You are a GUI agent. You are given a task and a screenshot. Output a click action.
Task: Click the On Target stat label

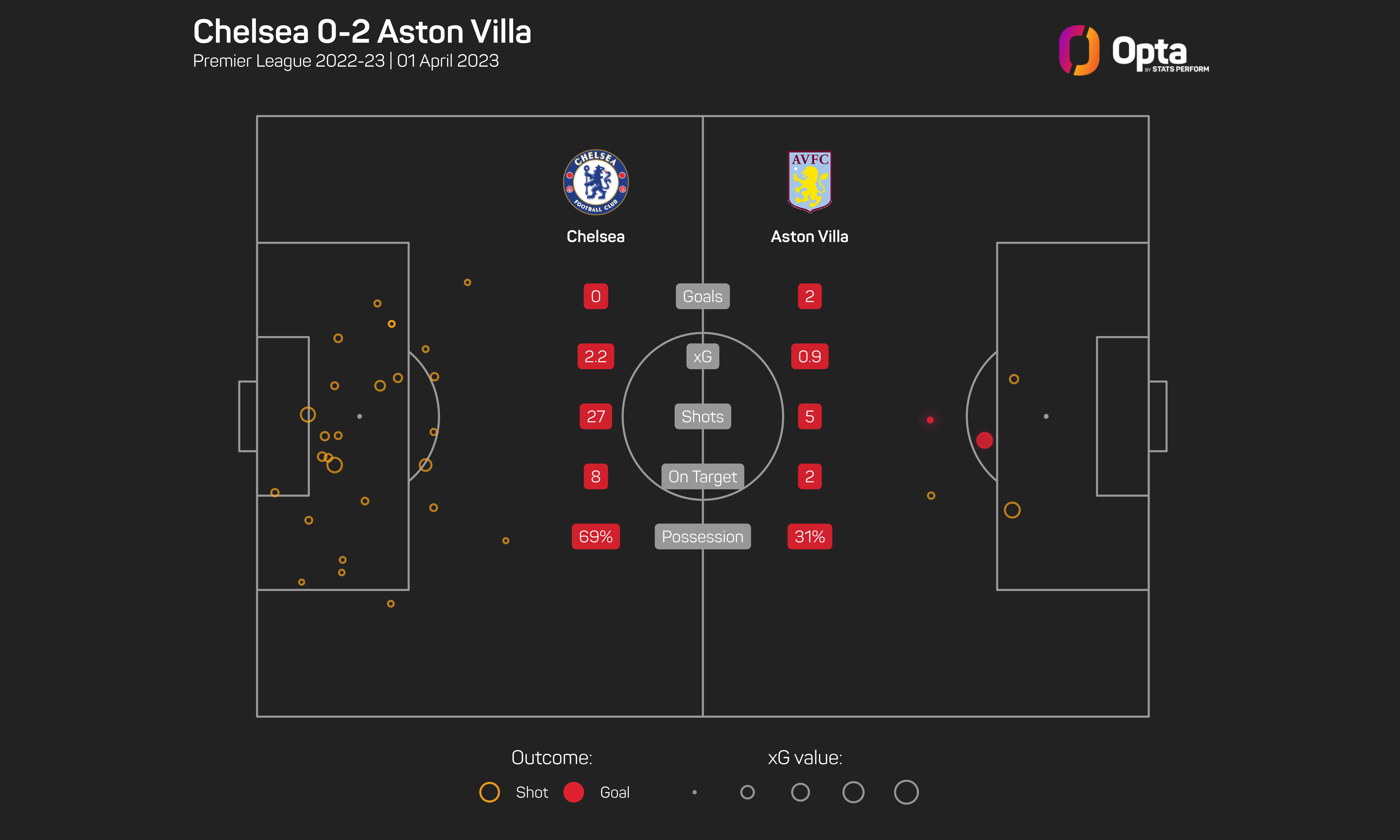click(702, 477)
